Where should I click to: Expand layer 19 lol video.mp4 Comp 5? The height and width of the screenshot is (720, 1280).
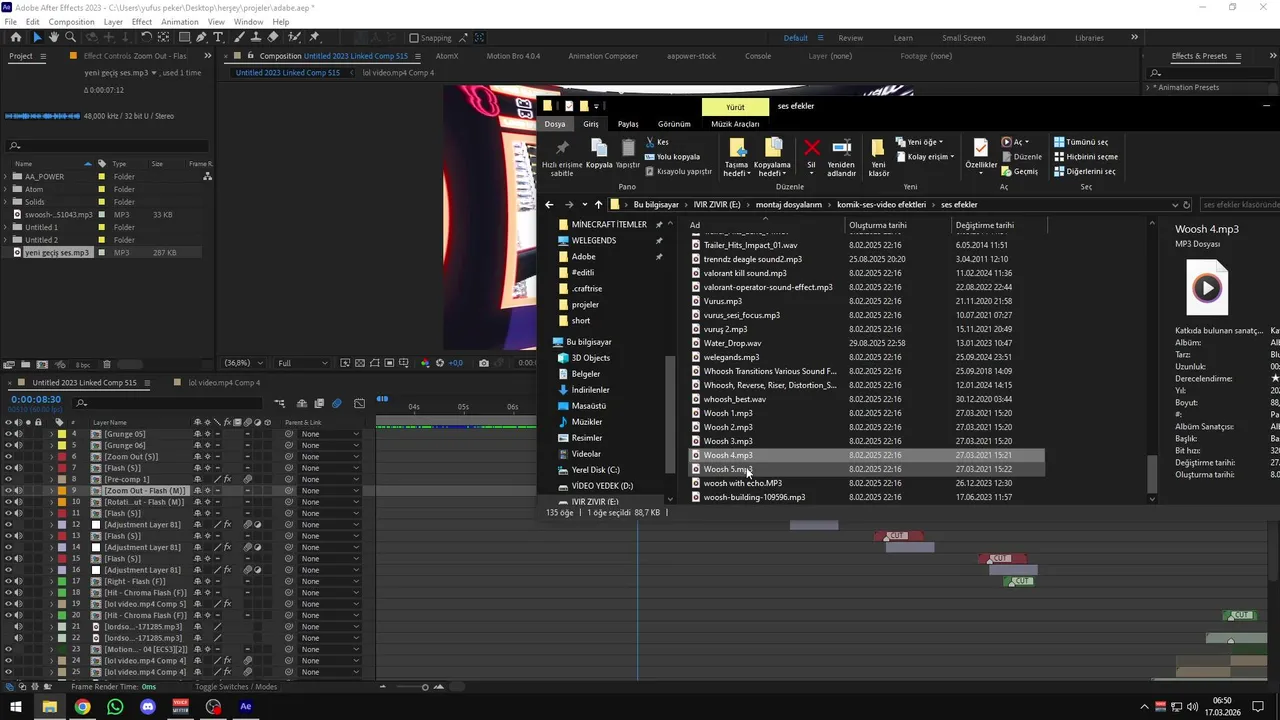click(51, 604)
